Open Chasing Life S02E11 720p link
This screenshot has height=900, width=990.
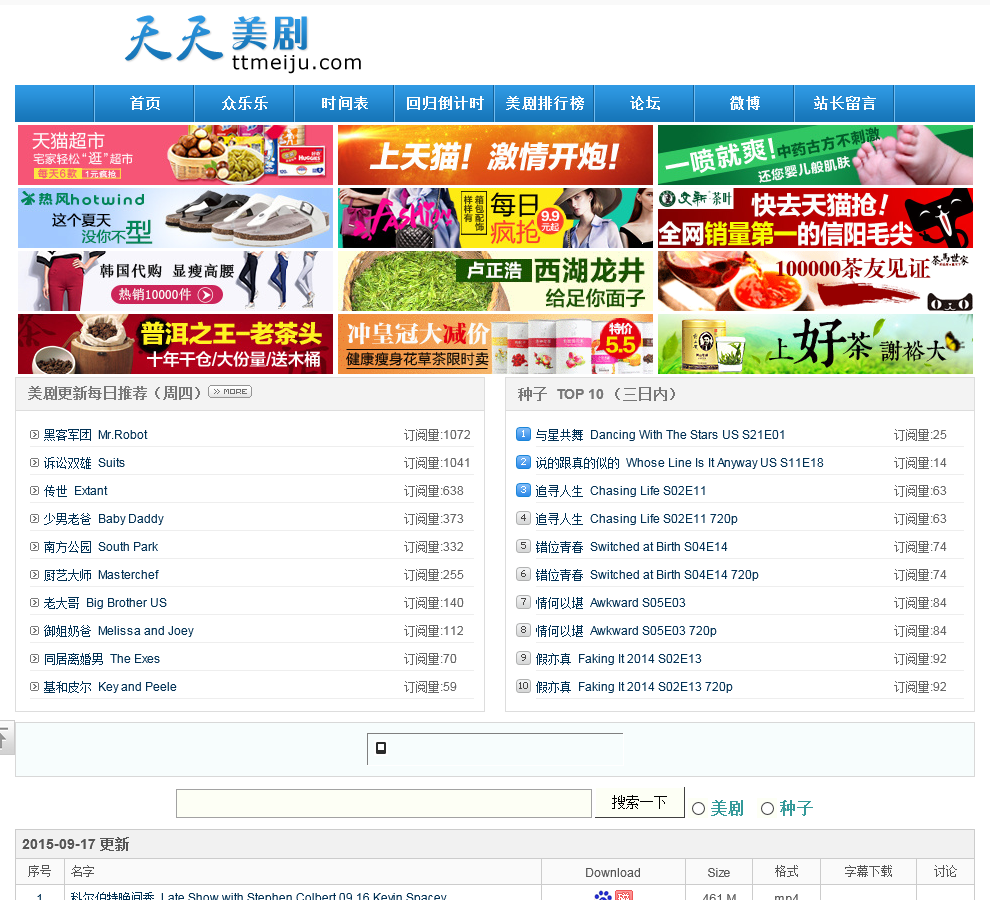coord(636,519)
